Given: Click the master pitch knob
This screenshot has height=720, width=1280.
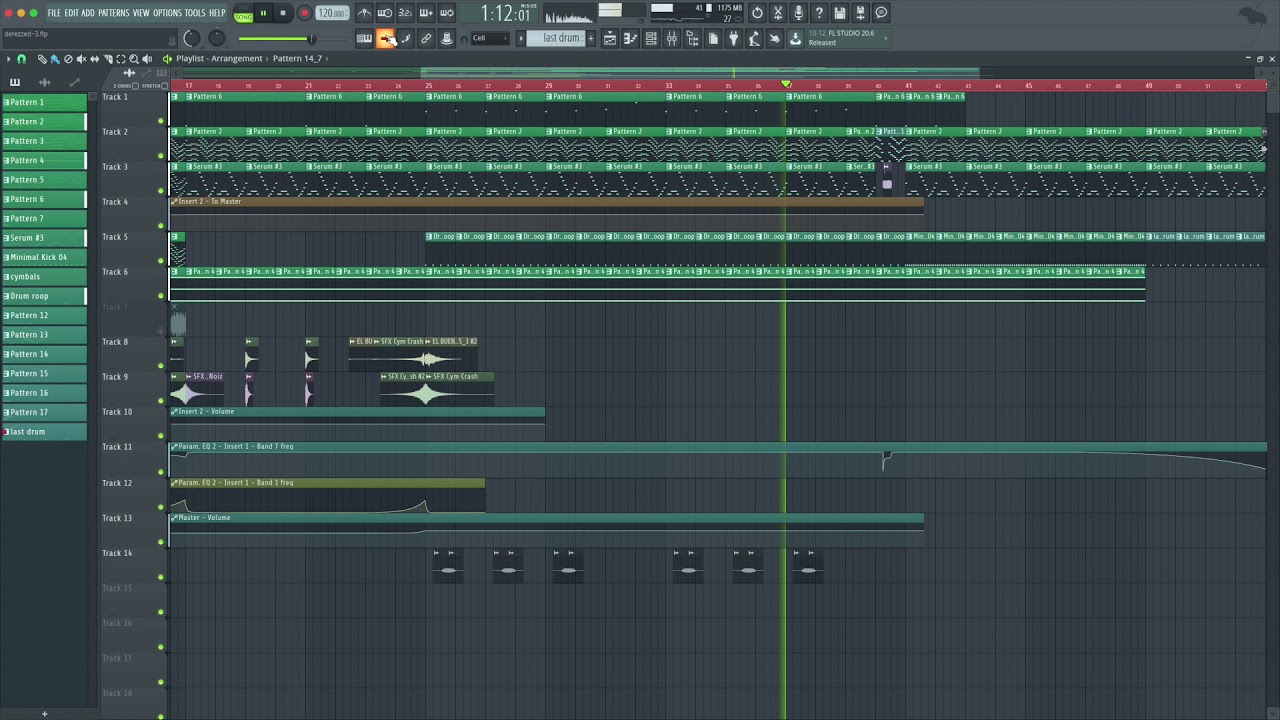Looking at the screenshot, I should coord(217,38).
